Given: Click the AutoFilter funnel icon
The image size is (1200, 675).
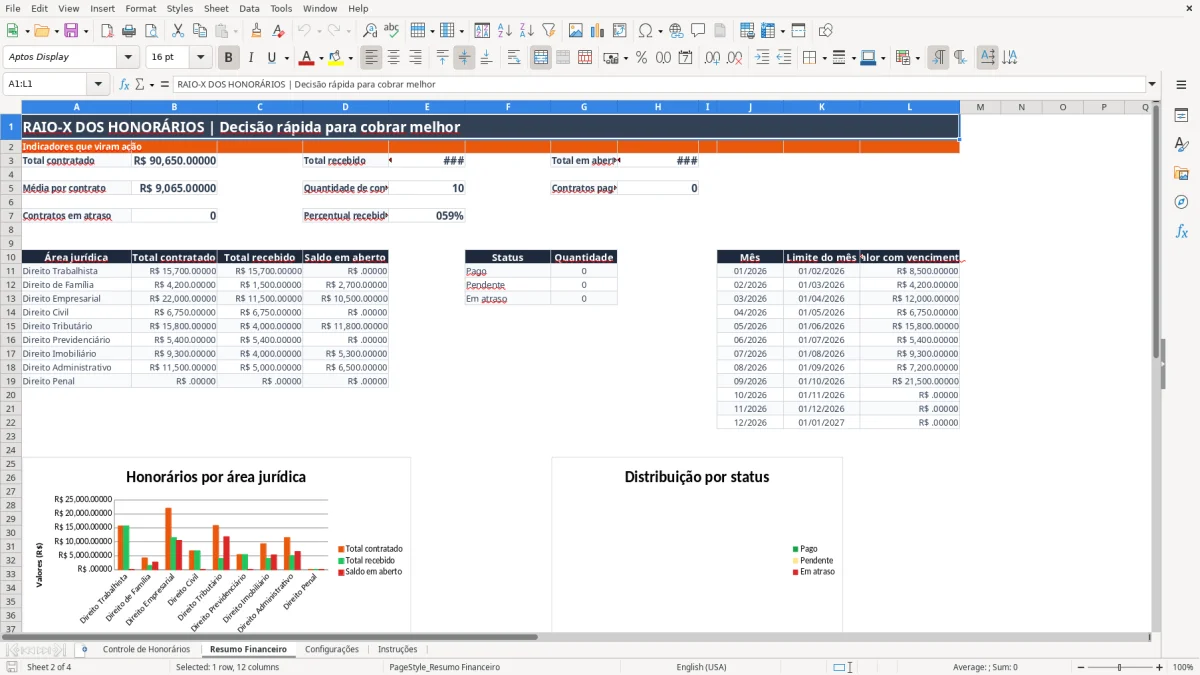Looking at the screenshot, I should point(548,31).
